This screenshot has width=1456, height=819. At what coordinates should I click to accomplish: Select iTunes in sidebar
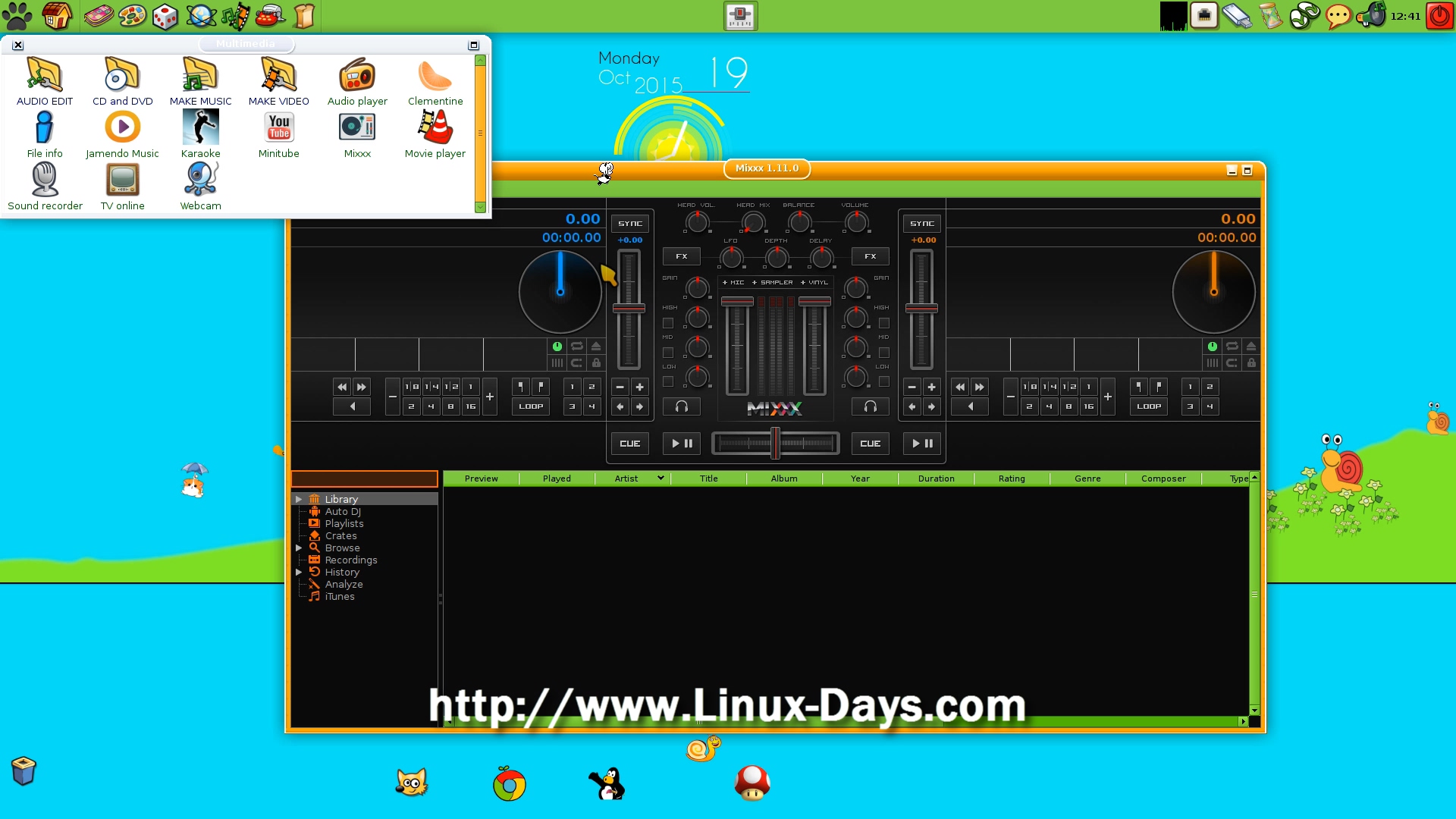[x=339, y=596]
